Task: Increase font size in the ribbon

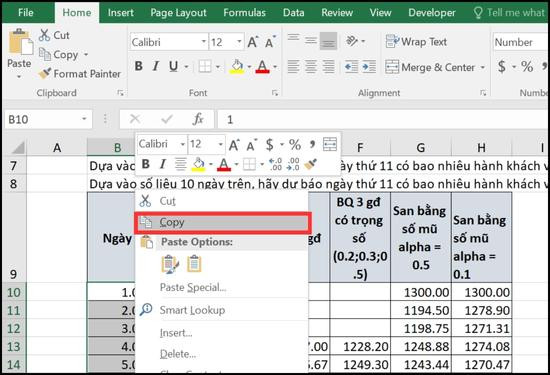Action: tap(253, 42)
